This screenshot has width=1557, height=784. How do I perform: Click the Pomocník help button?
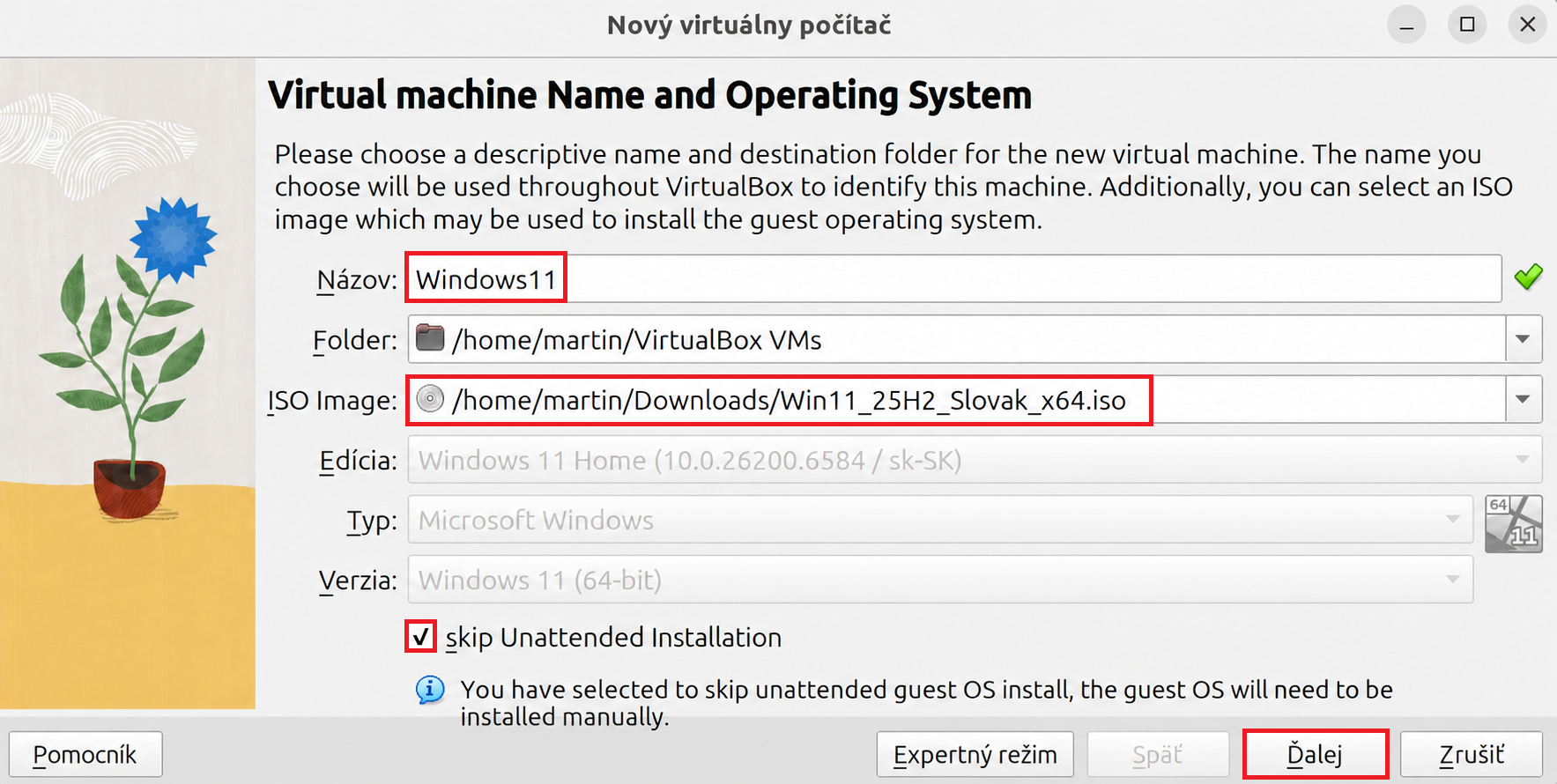tap(85, 755)
